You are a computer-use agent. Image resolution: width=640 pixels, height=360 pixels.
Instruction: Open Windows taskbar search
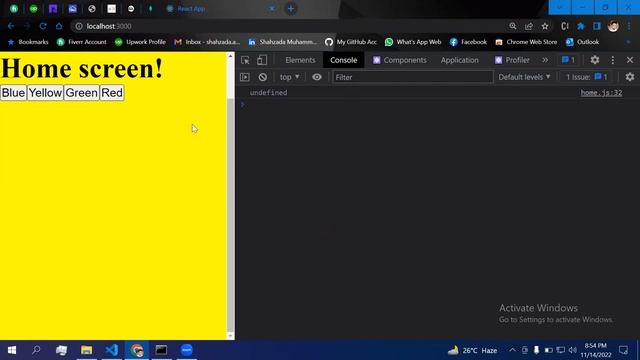point(36,350)
